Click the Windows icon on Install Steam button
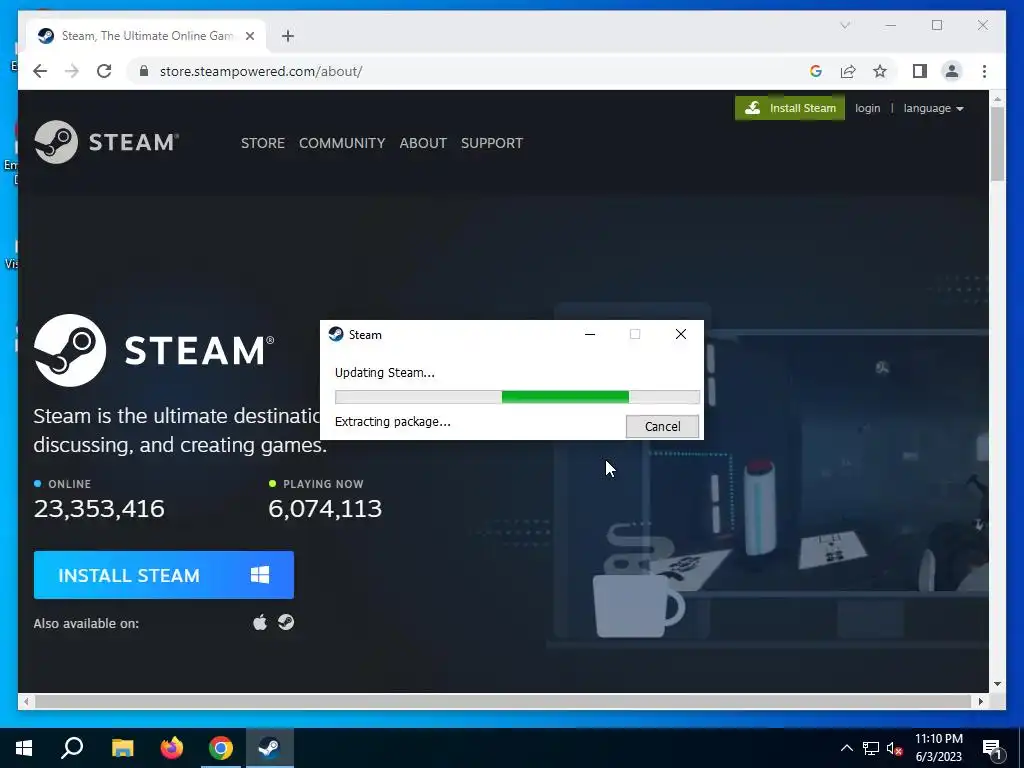This screenshot has width=1024, height=768. (260, 575)
